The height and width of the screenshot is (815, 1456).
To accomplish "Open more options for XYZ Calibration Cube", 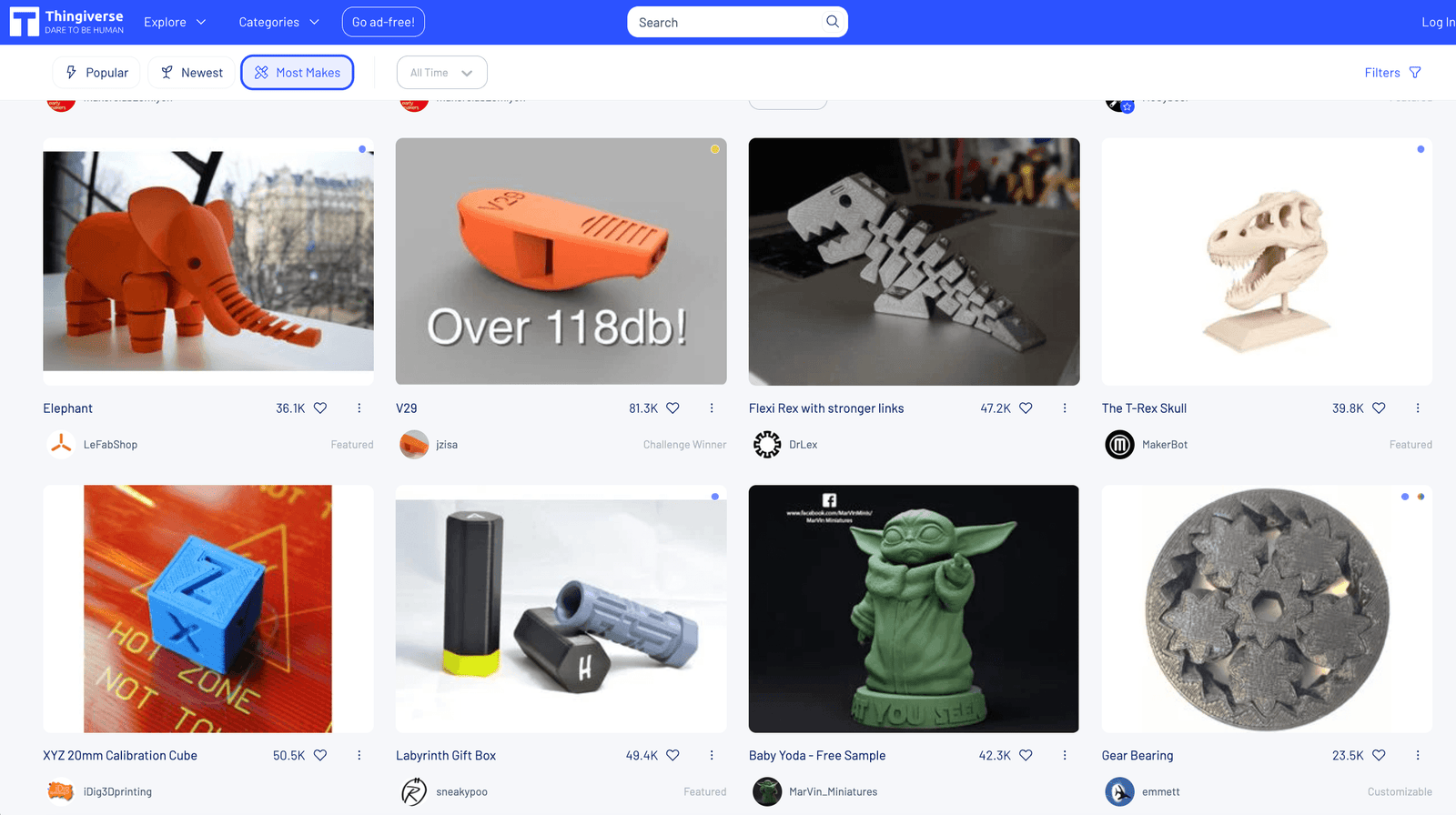I will 359,756.
